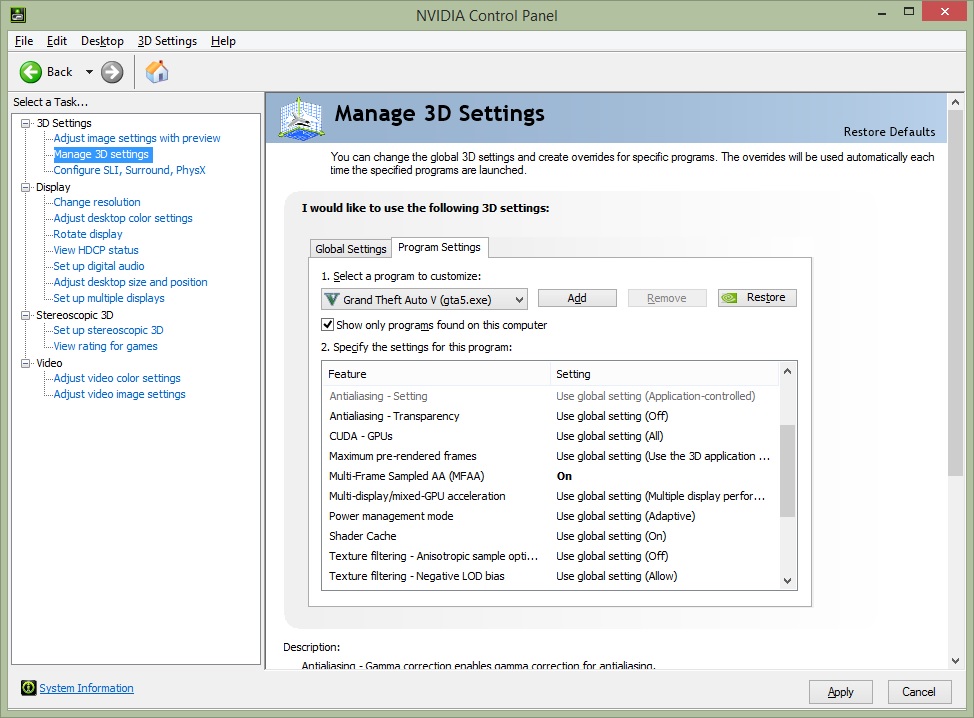Viewport: 974px width, 718px height.
Task: Click the Setting column header
Action: pos(664,374)
